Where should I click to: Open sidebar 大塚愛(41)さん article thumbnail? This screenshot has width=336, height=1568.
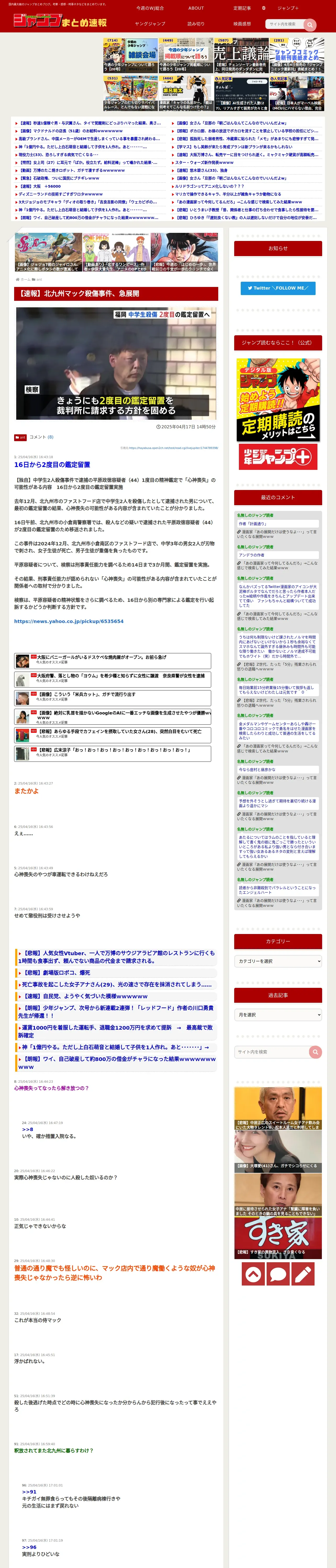278,1151
